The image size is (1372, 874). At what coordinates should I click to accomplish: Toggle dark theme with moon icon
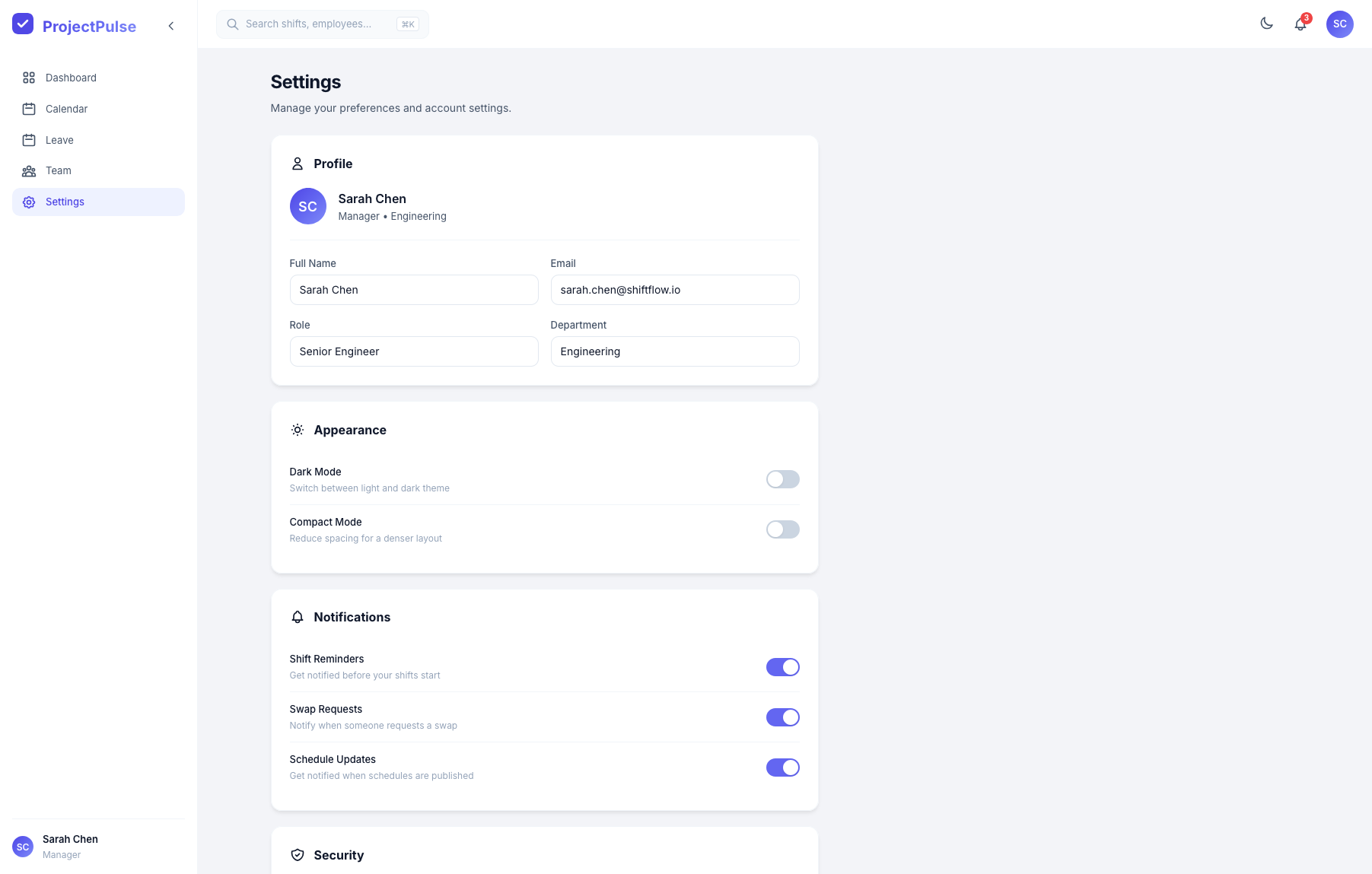(1266, 24)
